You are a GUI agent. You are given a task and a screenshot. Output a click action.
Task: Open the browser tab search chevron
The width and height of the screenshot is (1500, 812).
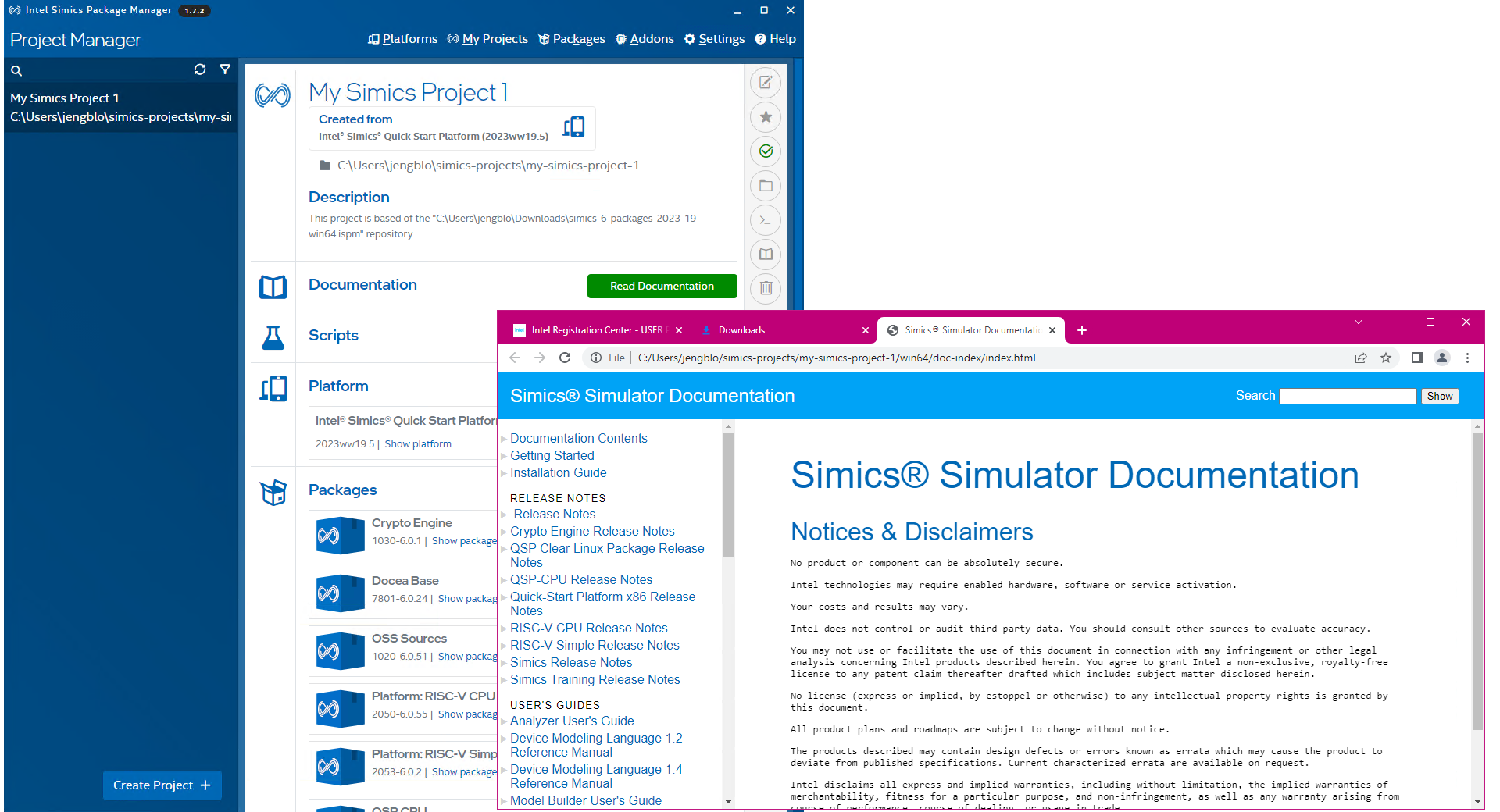point(1359,322)
